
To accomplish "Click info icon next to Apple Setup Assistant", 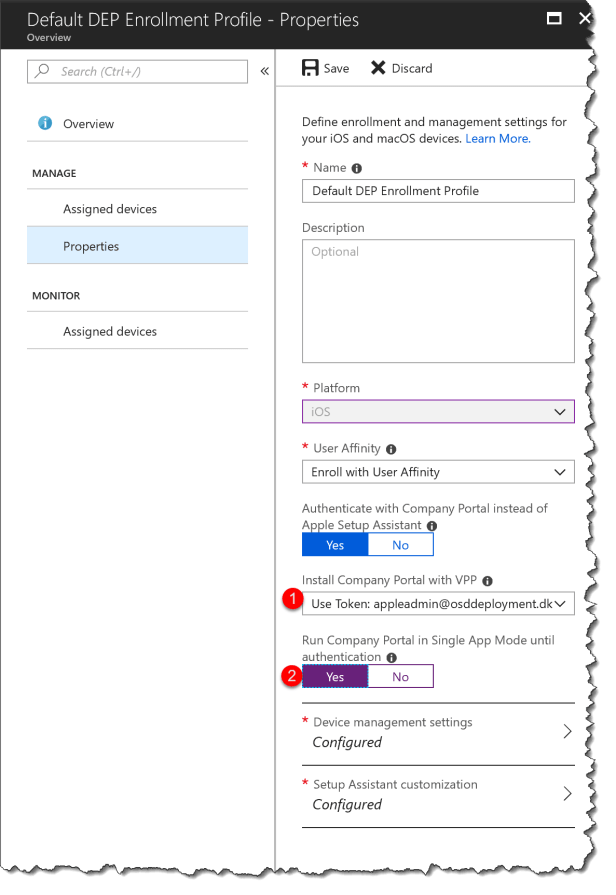I will [x=432, y=525].
